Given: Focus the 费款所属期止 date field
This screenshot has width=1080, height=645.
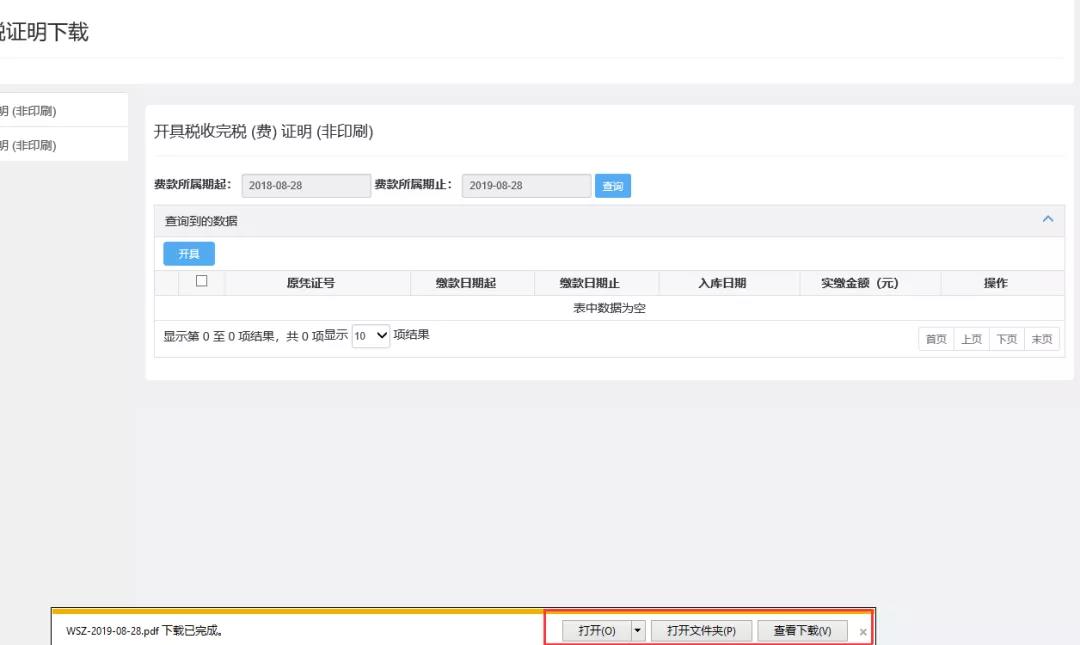Looking at the screenshot, I should tap(526, 186).
